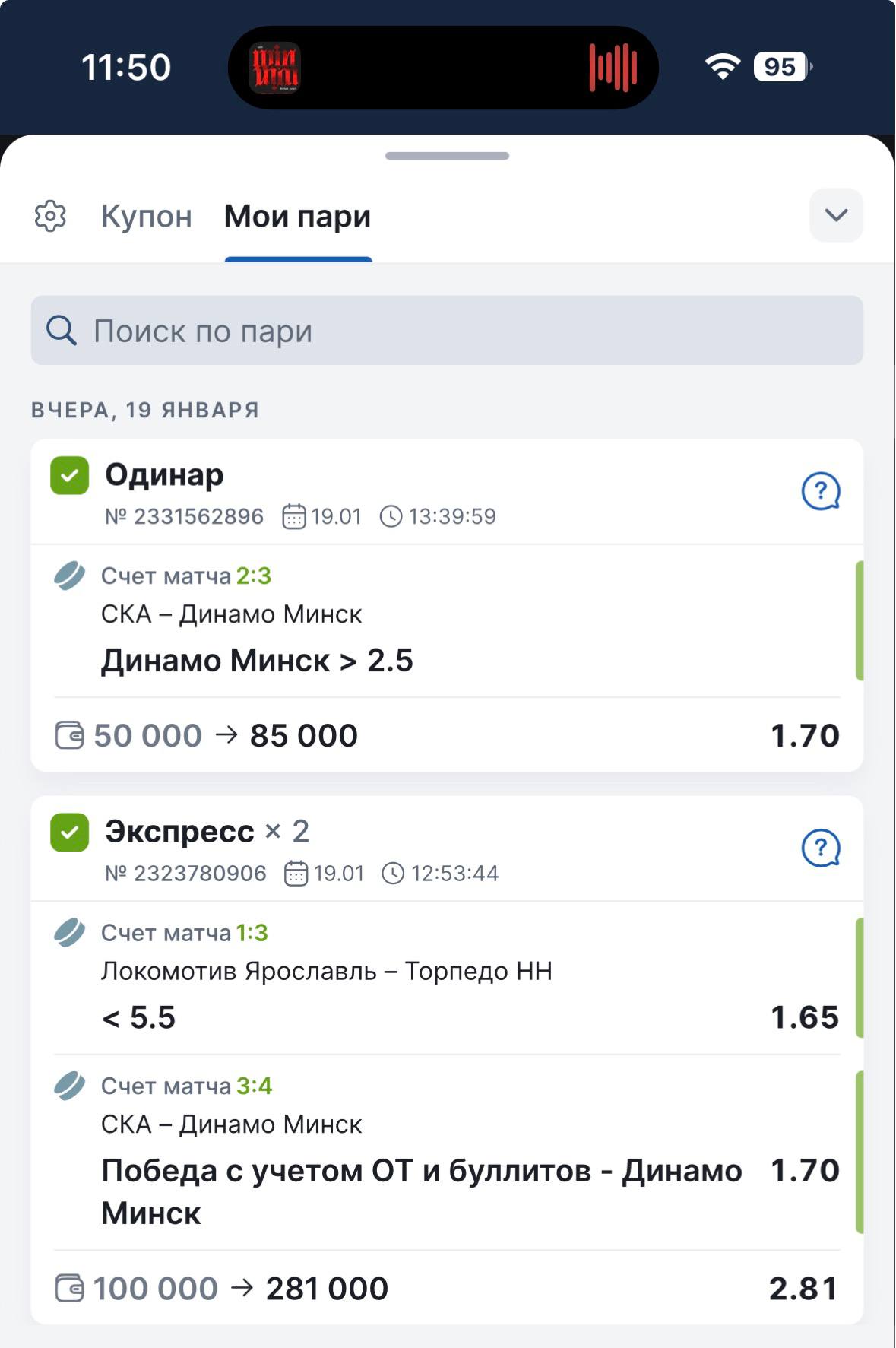Open Локомотив Ярославль – Торпедо НН match
The height and width of the screenshot is (1348, 896).
tap(327, 972)
